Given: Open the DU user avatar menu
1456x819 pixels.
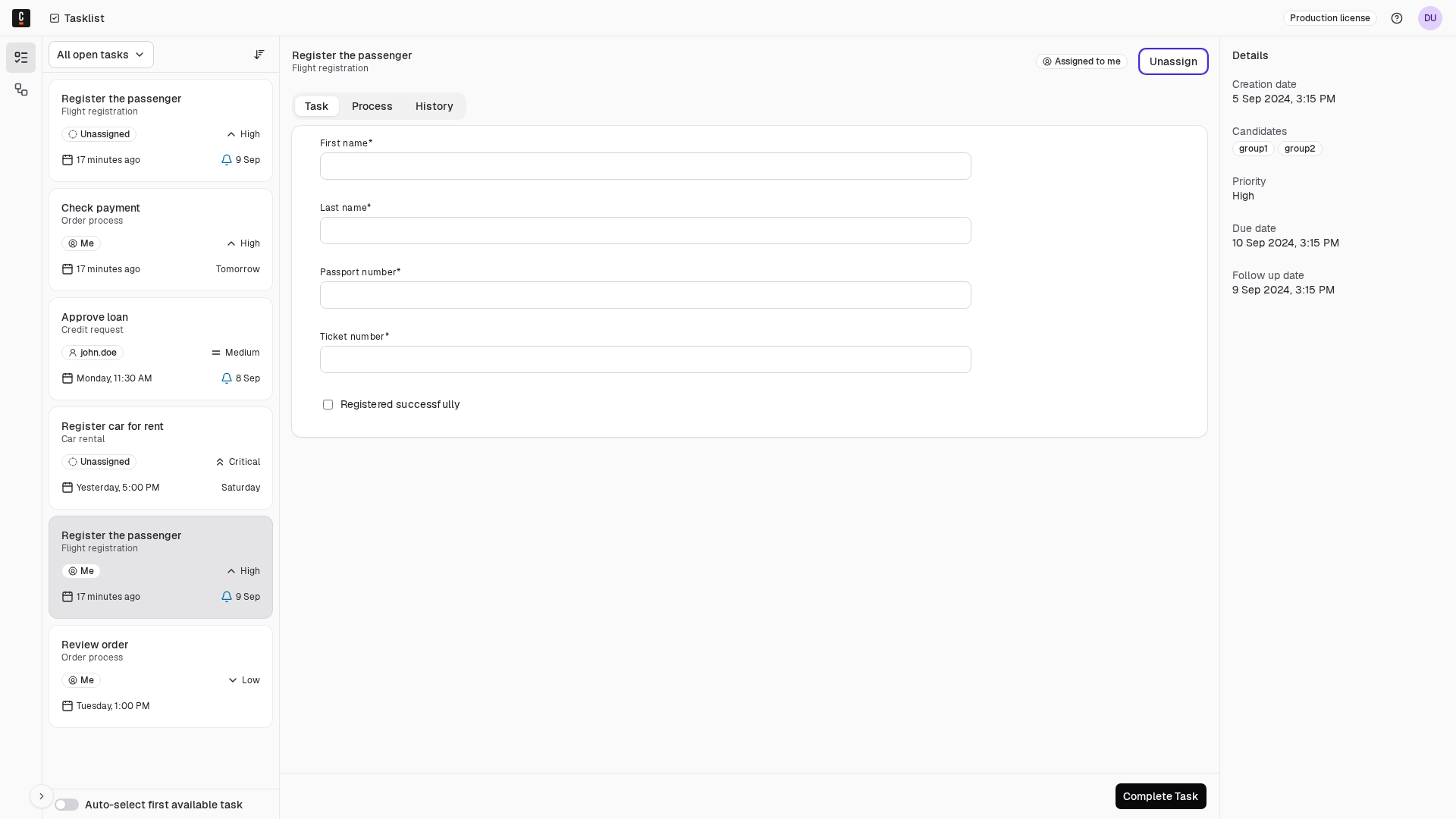Looking at the screenshot, I should coord(1430,18).
